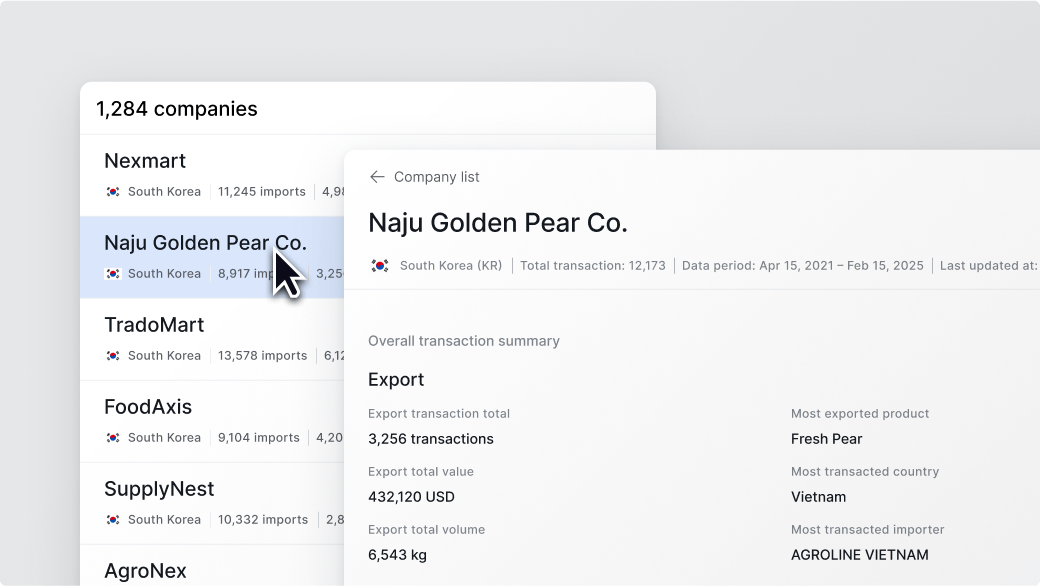Open the TradoMart company entry
Screen dimensions: 1040x586
pyautogui.click(x=154, y=325)
